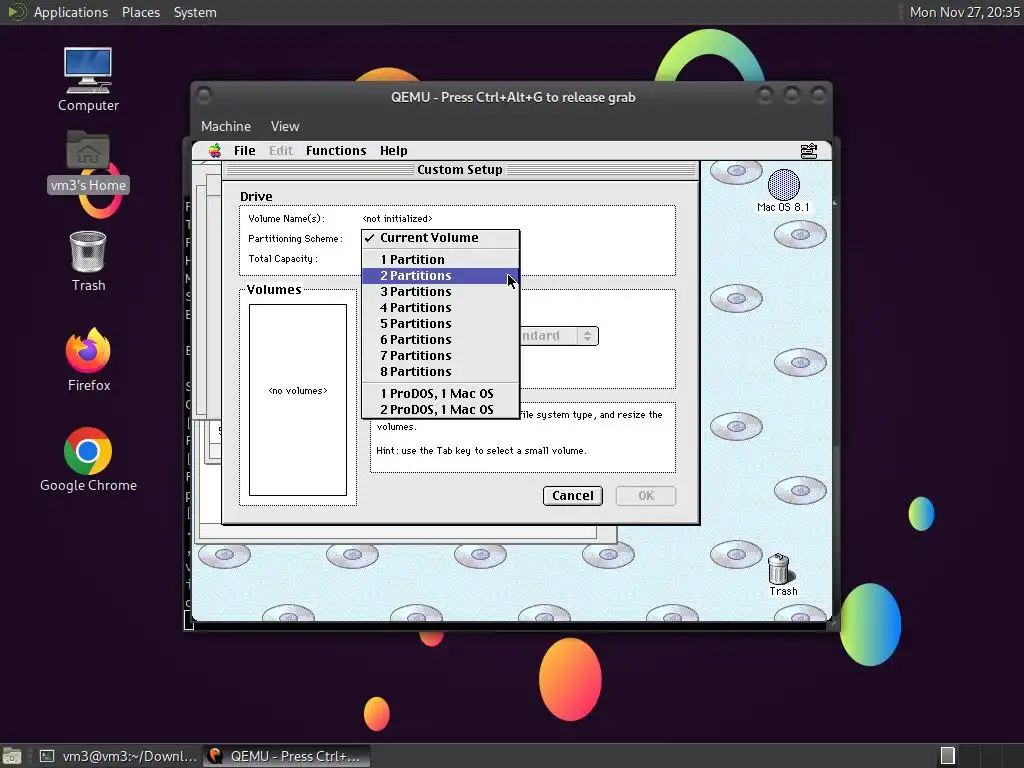Click the workspace switcher icon in bottom panel
The height and width of the screenshot is (768, 1024).
(x=948, y=756)
